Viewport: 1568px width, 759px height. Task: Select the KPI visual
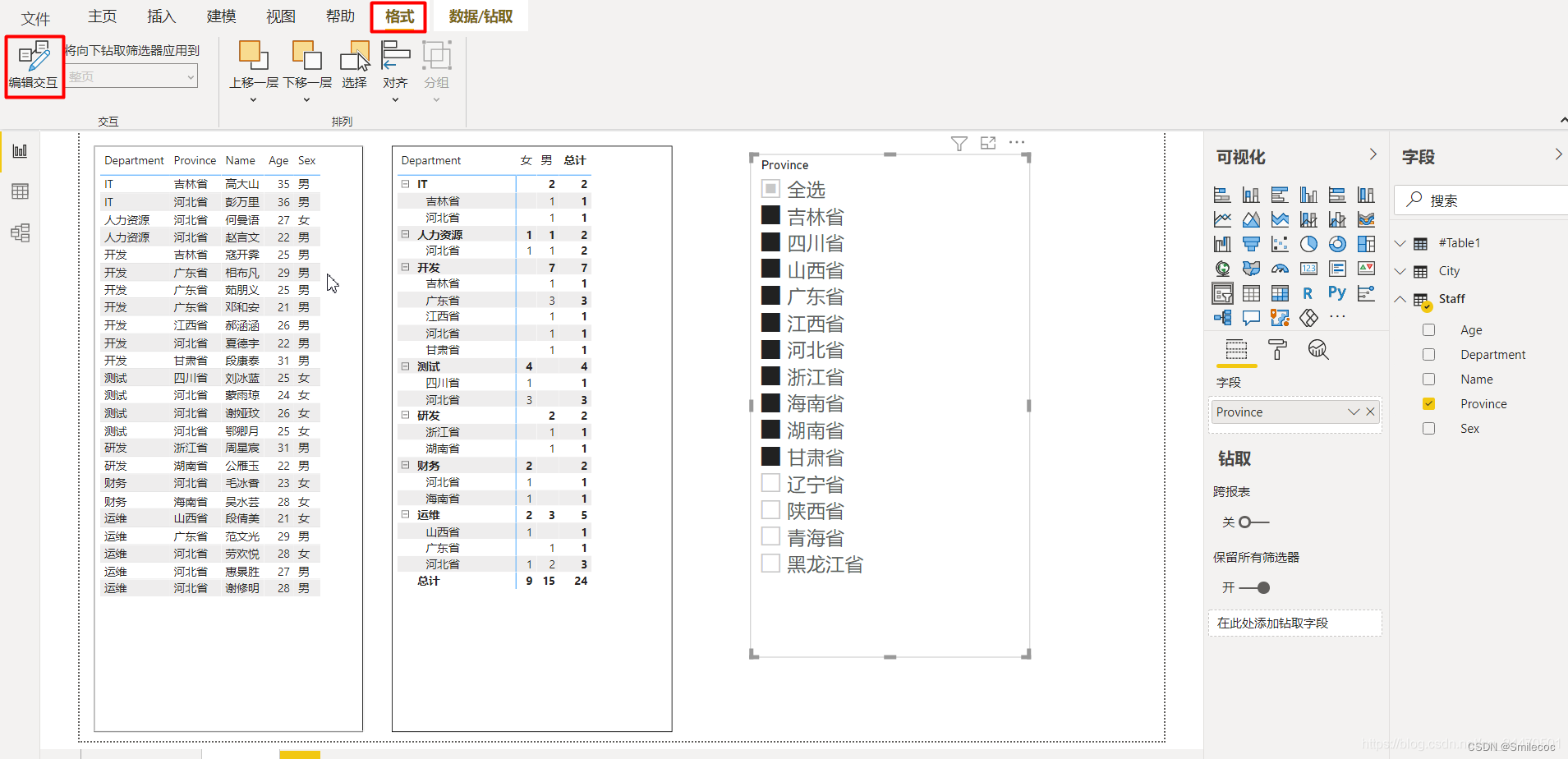click(1366, 269)
